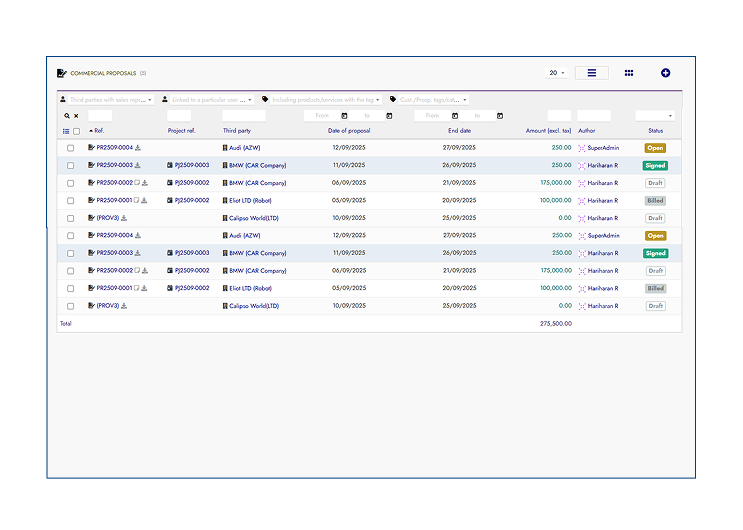
Task: Open calendar icon for Date of proposal From field
Action: (x=343, y=116)
